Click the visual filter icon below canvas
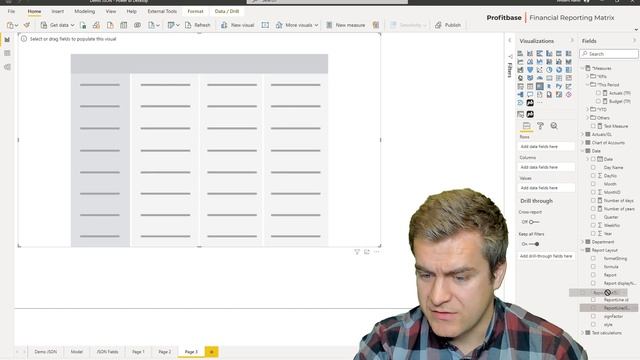640x360 pixels. point(357,252)
